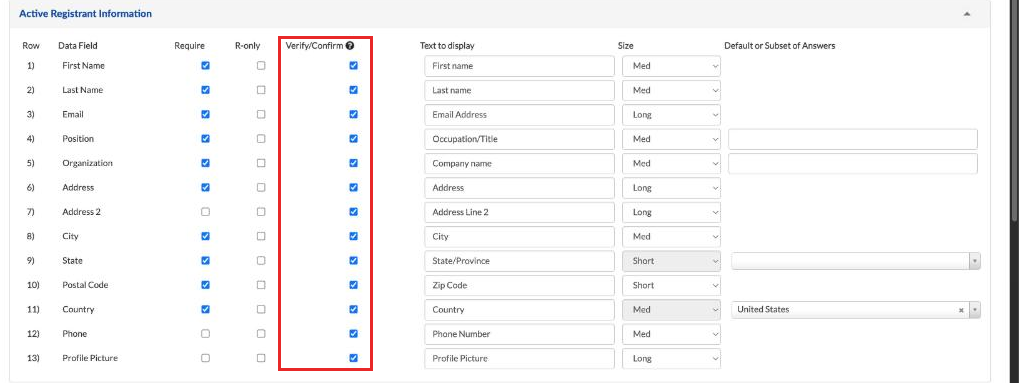Image resolution: width=1019 pixels, height=383 pixels.
Task: Open Size dropdown for Address 2
Action: coord(671,213)
